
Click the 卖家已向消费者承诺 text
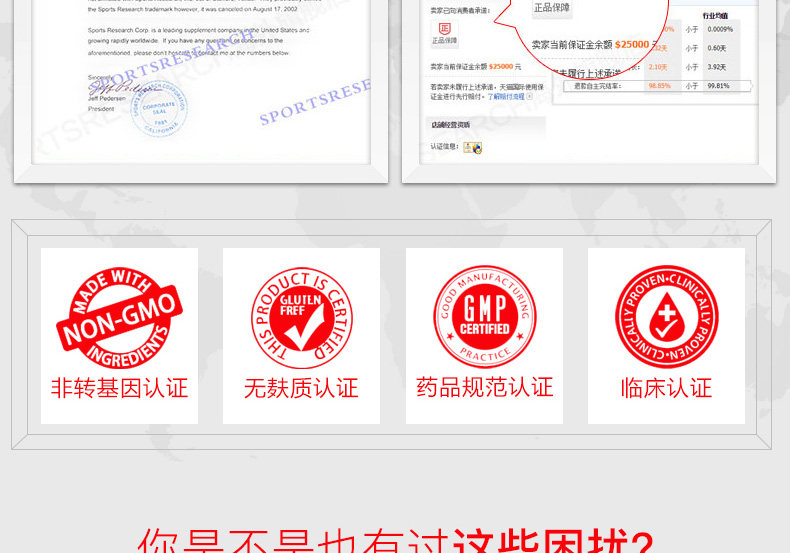[459, 11]
